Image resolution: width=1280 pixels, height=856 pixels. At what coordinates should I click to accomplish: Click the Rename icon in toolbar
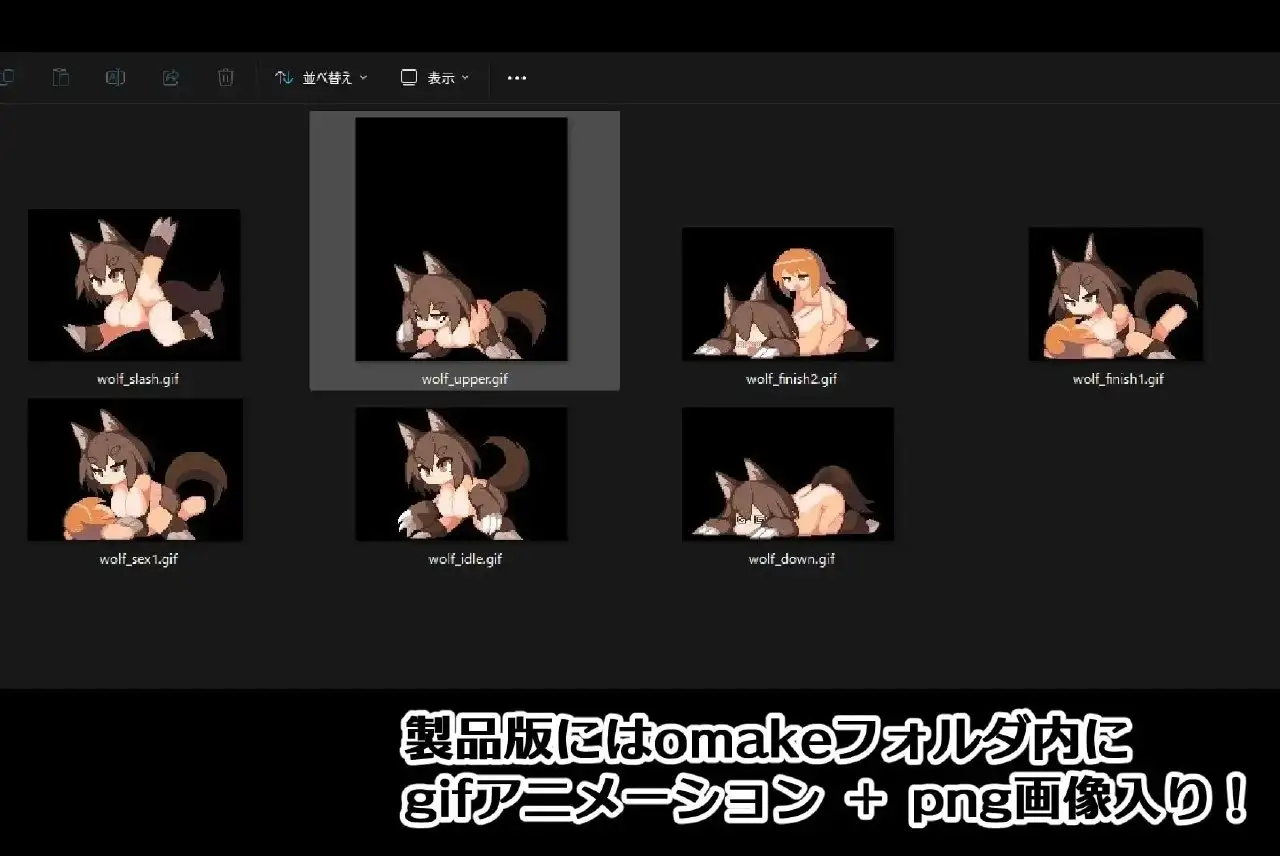pyautogui.click(x=115, y=77)
